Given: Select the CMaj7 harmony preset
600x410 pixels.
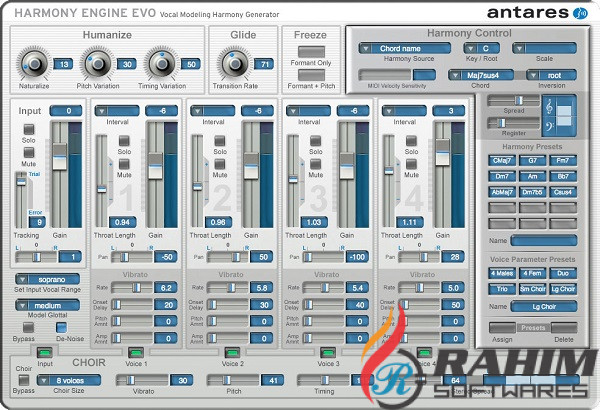Looking at the screenshot, I should [x=502, y=160].
